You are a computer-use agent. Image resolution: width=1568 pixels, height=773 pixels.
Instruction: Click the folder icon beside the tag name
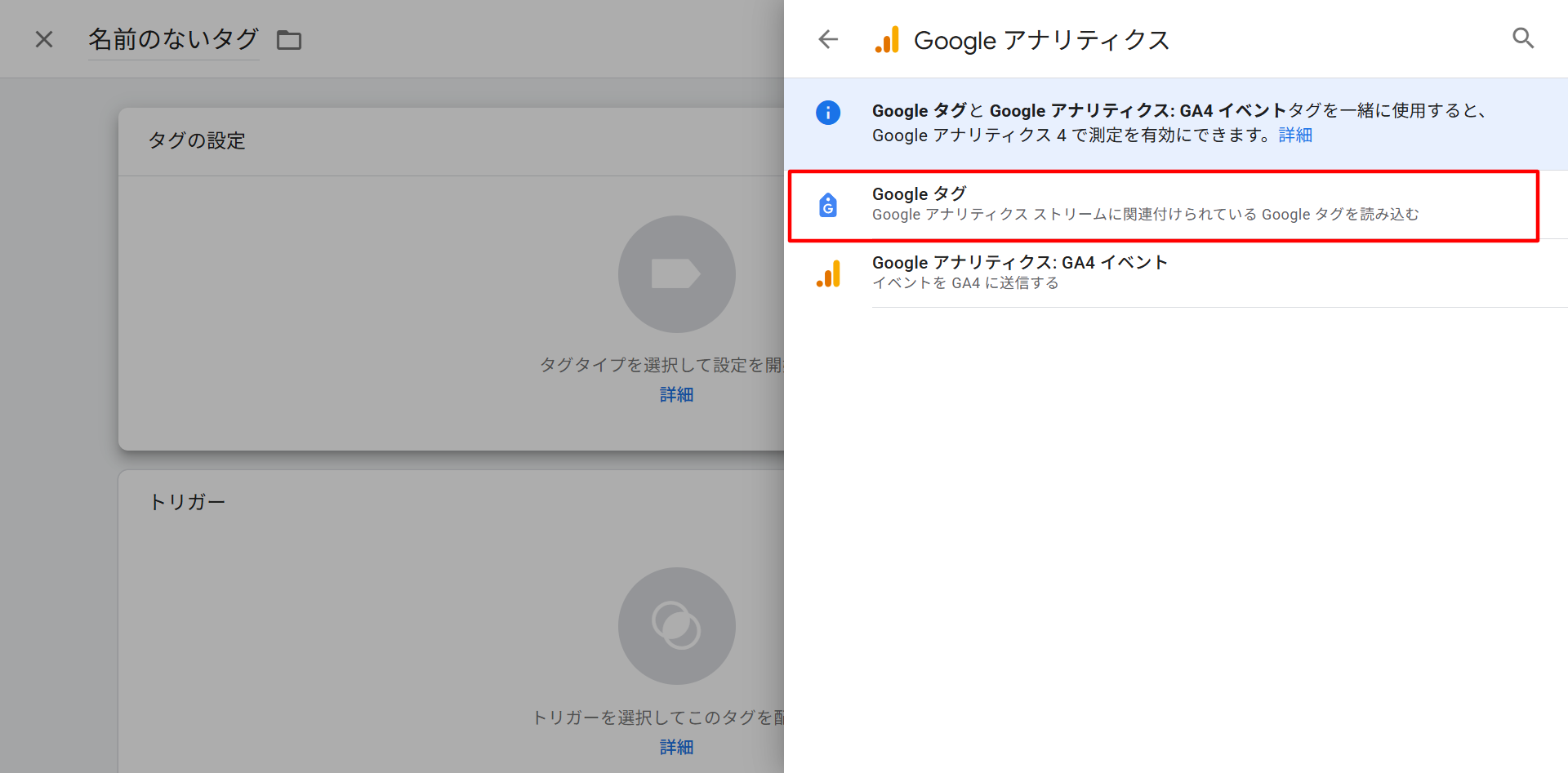coord(289,40)
